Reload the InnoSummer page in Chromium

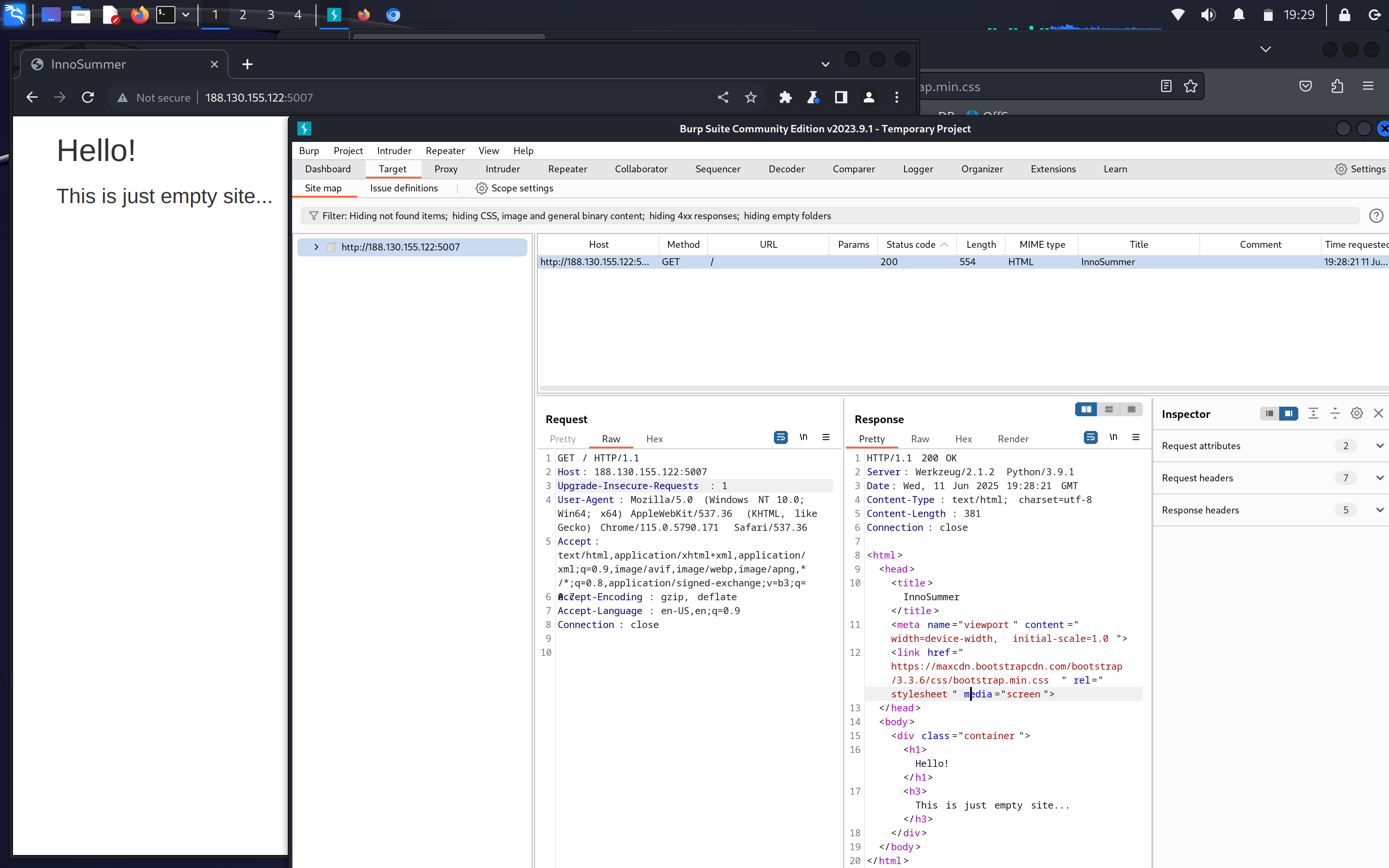click(88, 98)
